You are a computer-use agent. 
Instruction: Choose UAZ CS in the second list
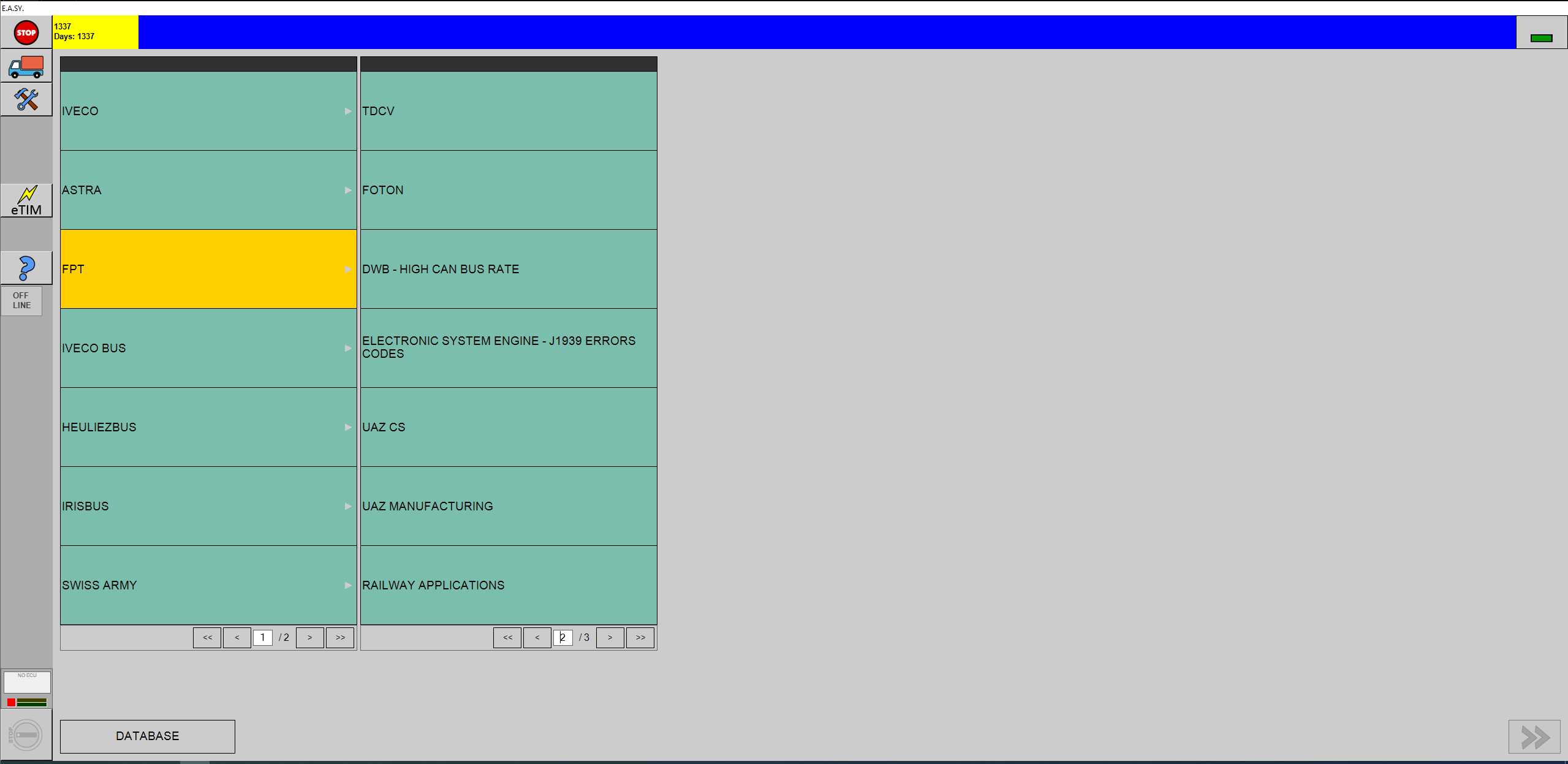509,427
